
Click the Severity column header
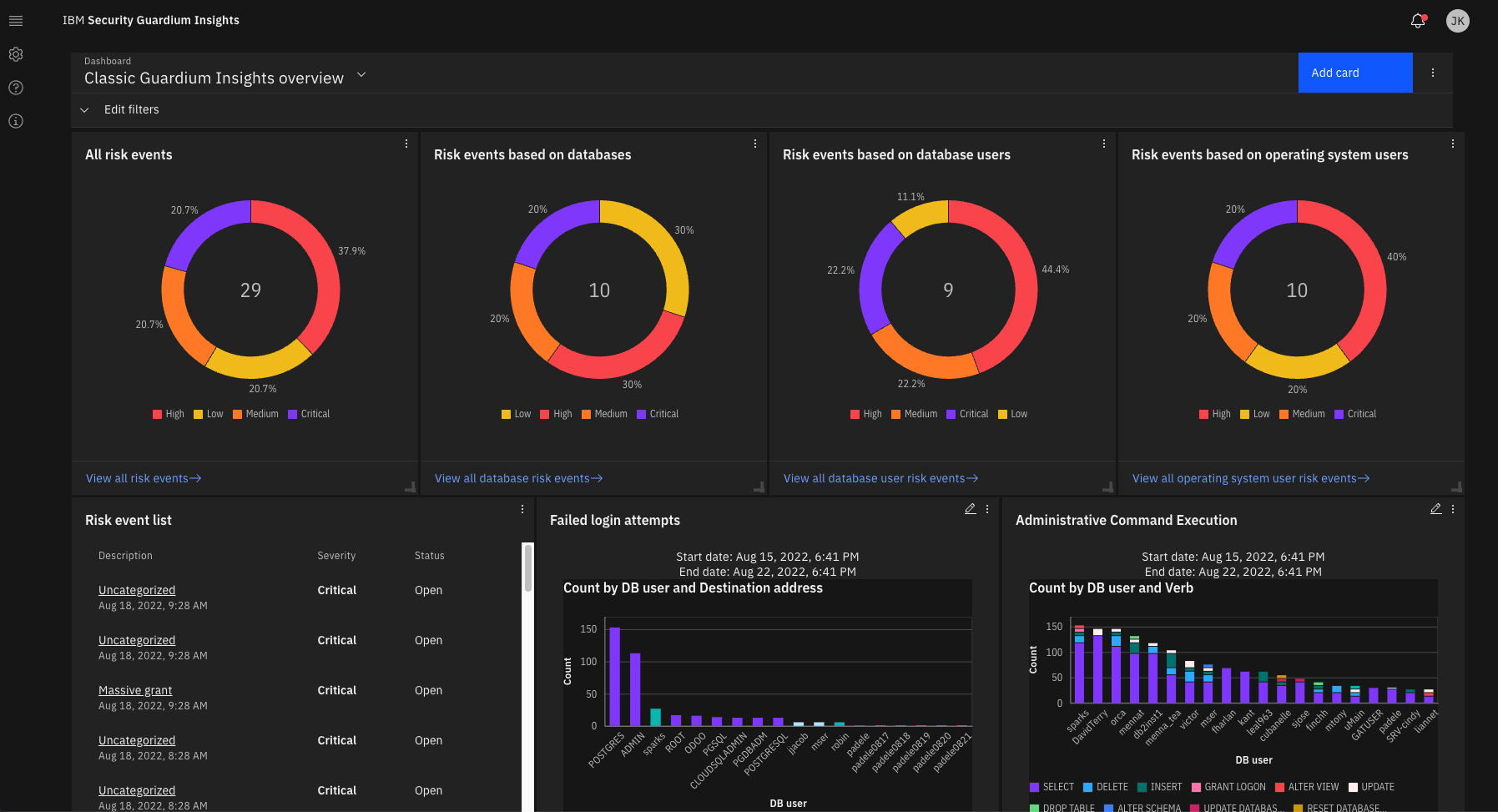pos(336,556)
